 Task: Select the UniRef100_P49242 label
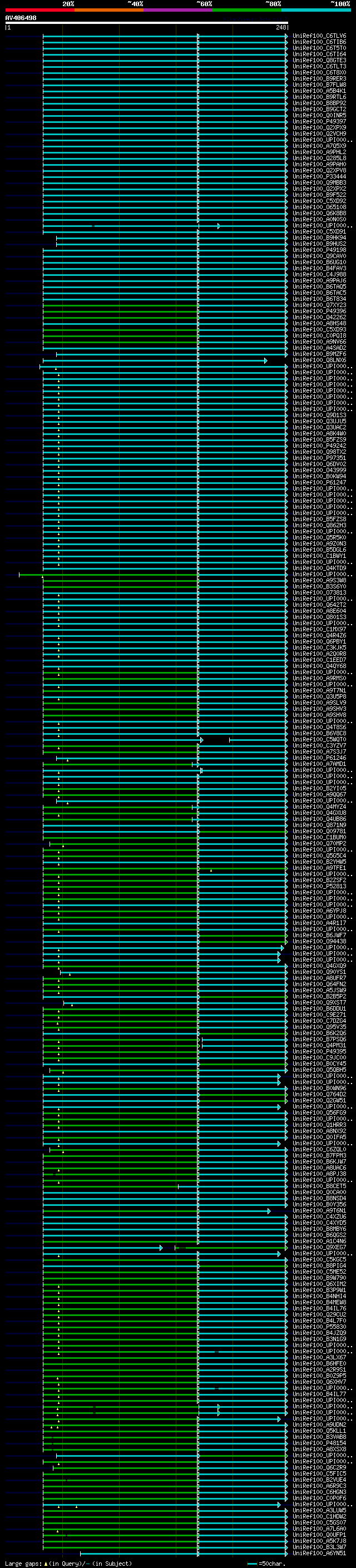pyautogui.click(x=319, y=446)
